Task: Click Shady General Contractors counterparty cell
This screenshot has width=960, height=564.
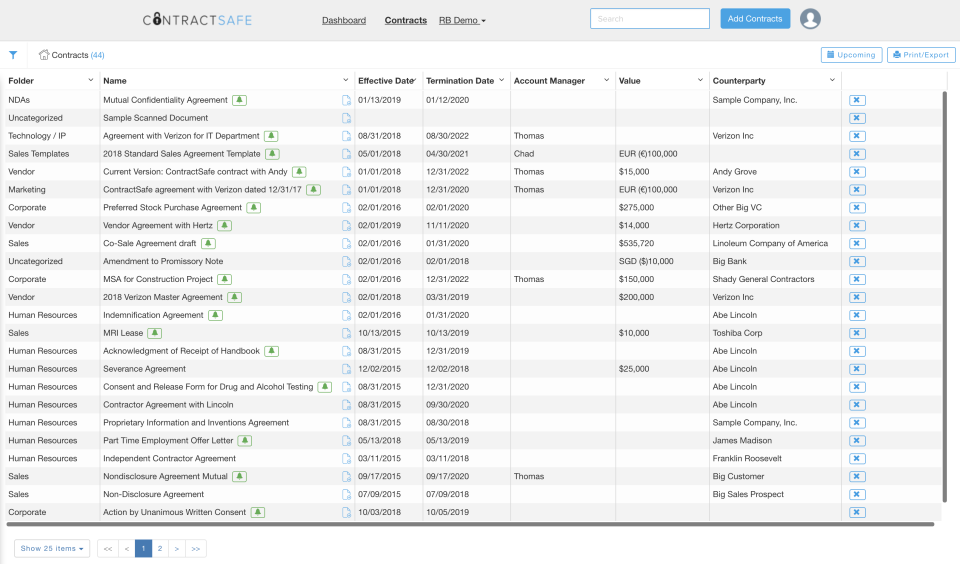Action: [x=763, y=279]
